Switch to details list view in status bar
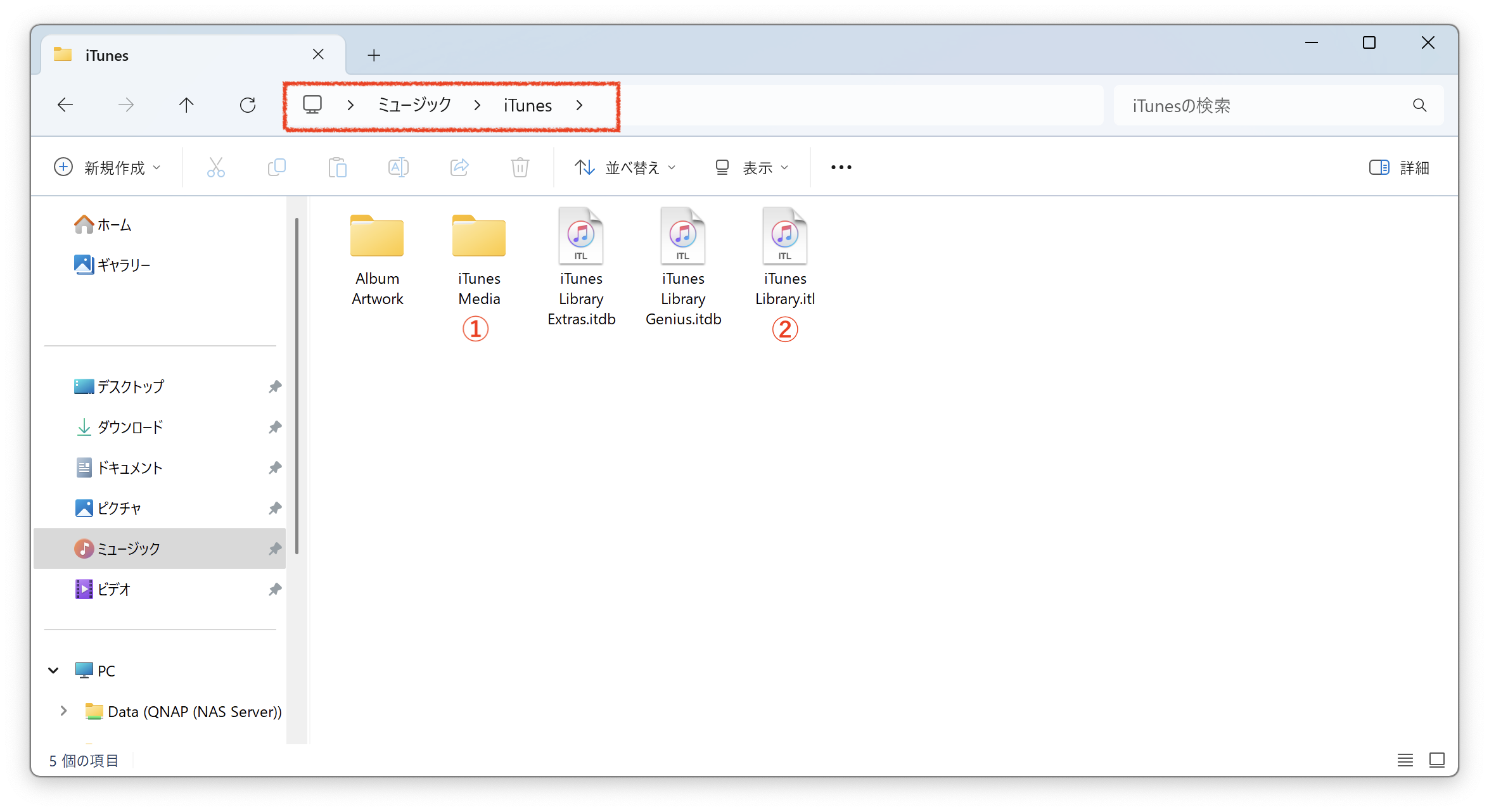 [x=1405, y=759]
